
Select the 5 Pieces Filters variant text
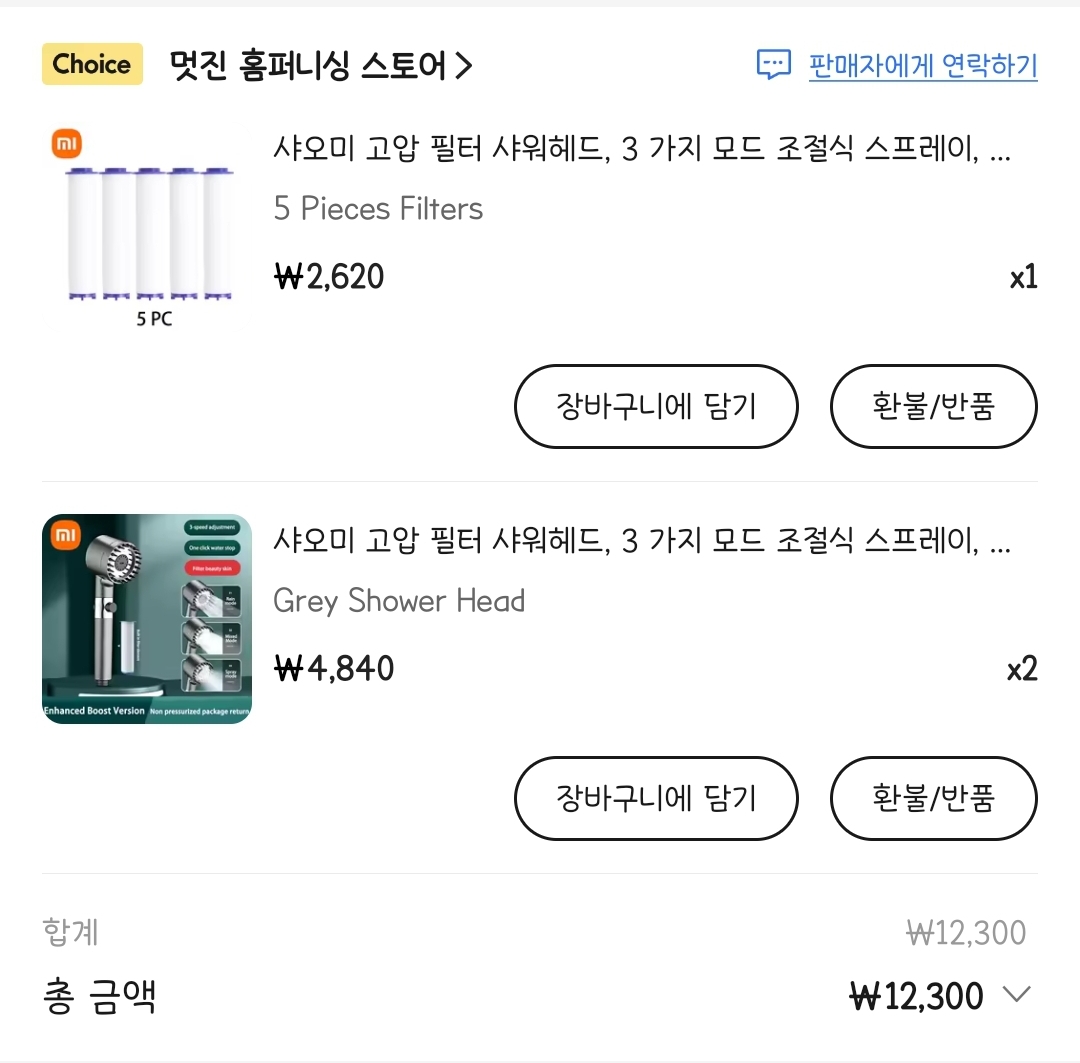pyautogui.click(x=378, y=209)
